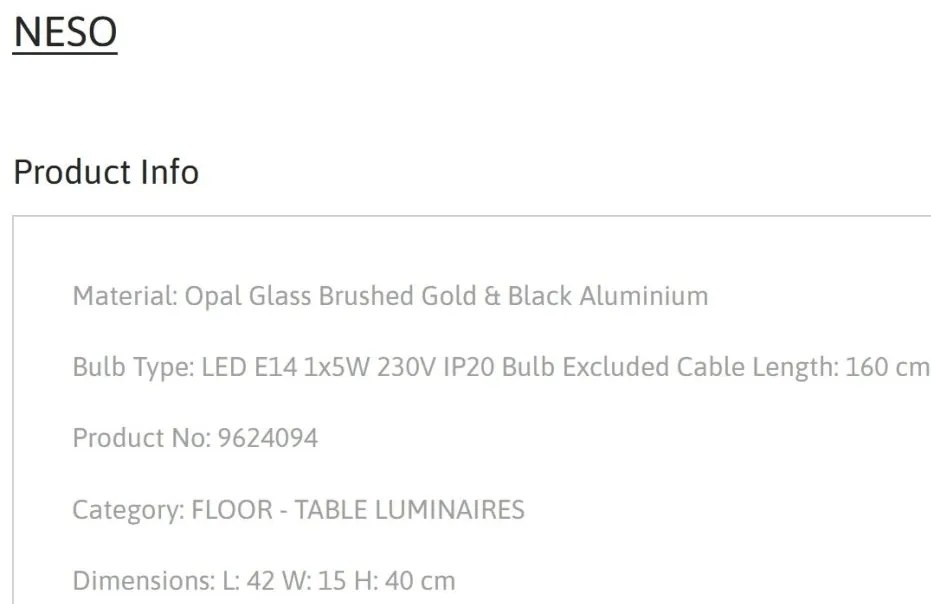
Task: Click the Black Aluminium text
Action: [608, 296]
